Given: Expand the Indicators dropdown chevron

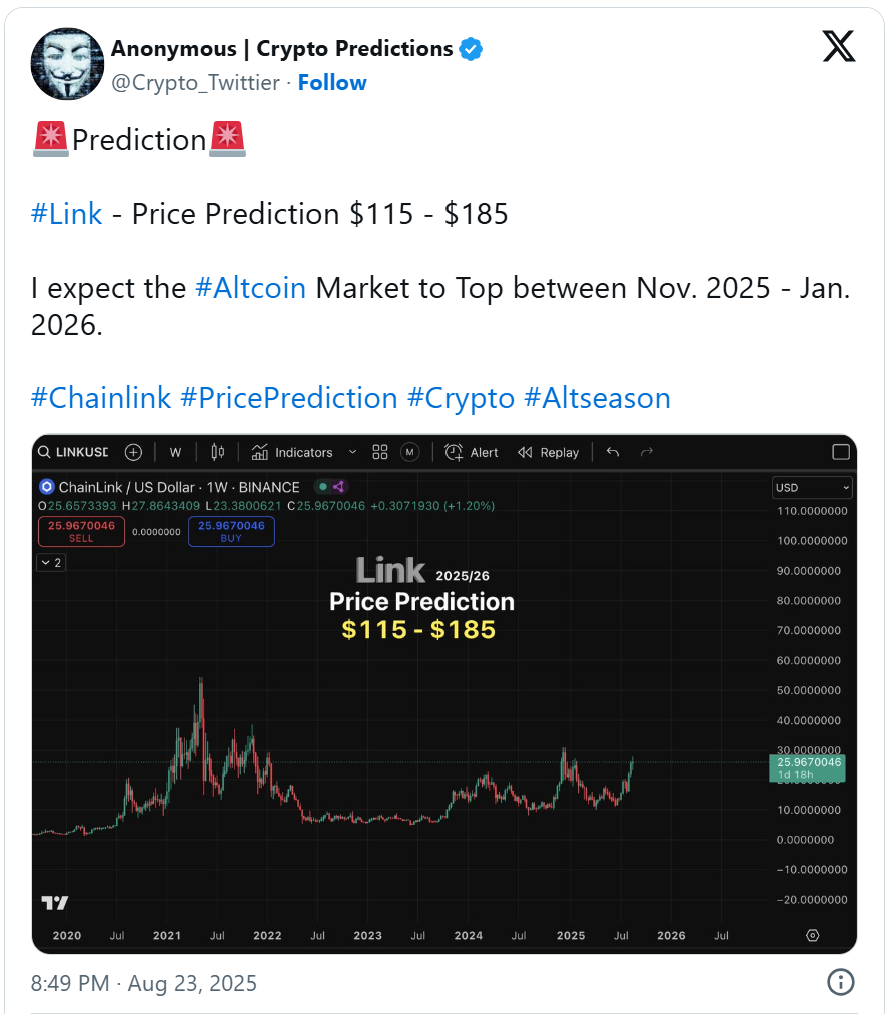Looking at the screenshot, I should [x=352, y=452].
